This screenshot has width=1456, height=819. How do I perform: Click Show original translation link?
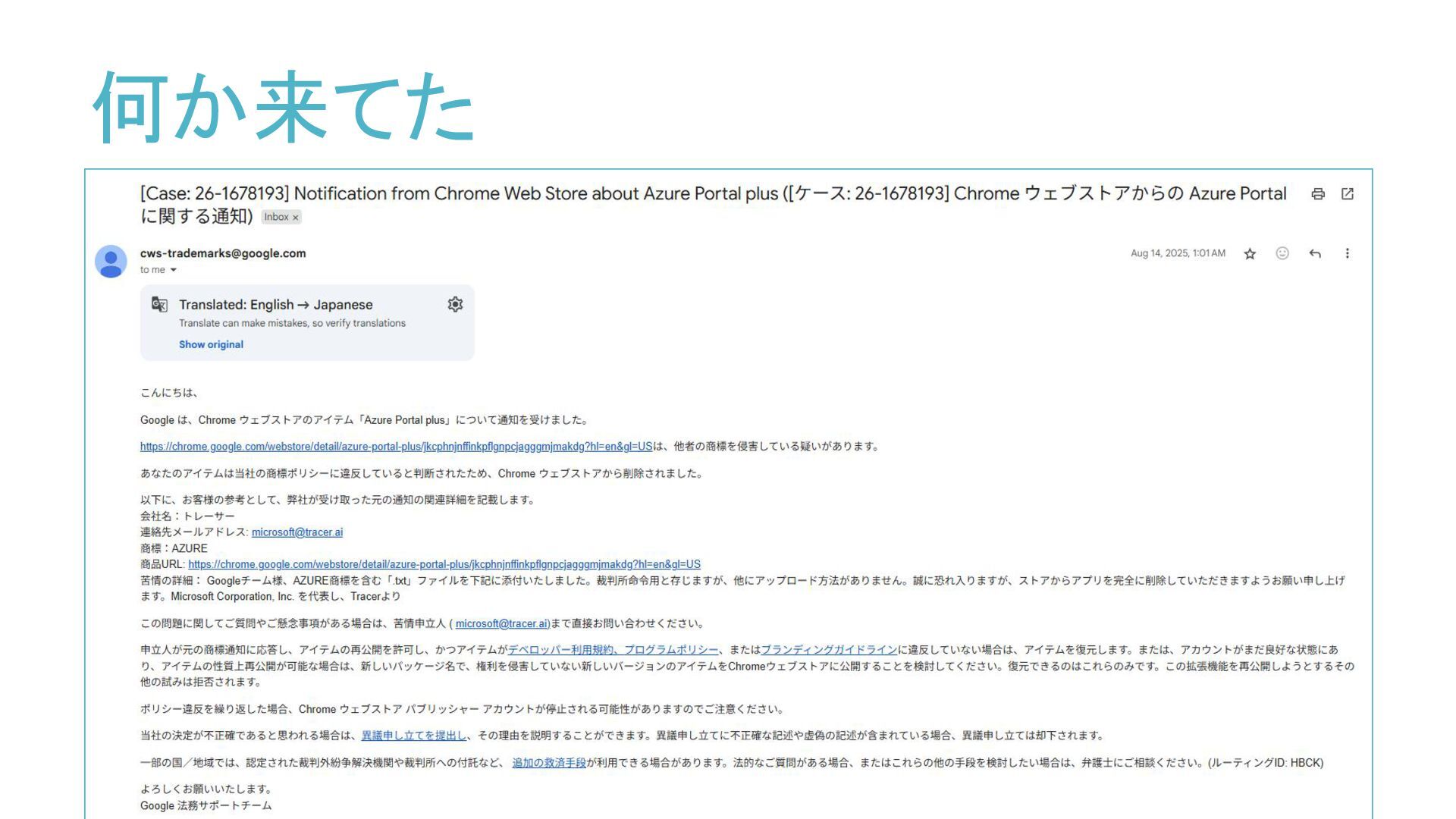coord(211,344)
